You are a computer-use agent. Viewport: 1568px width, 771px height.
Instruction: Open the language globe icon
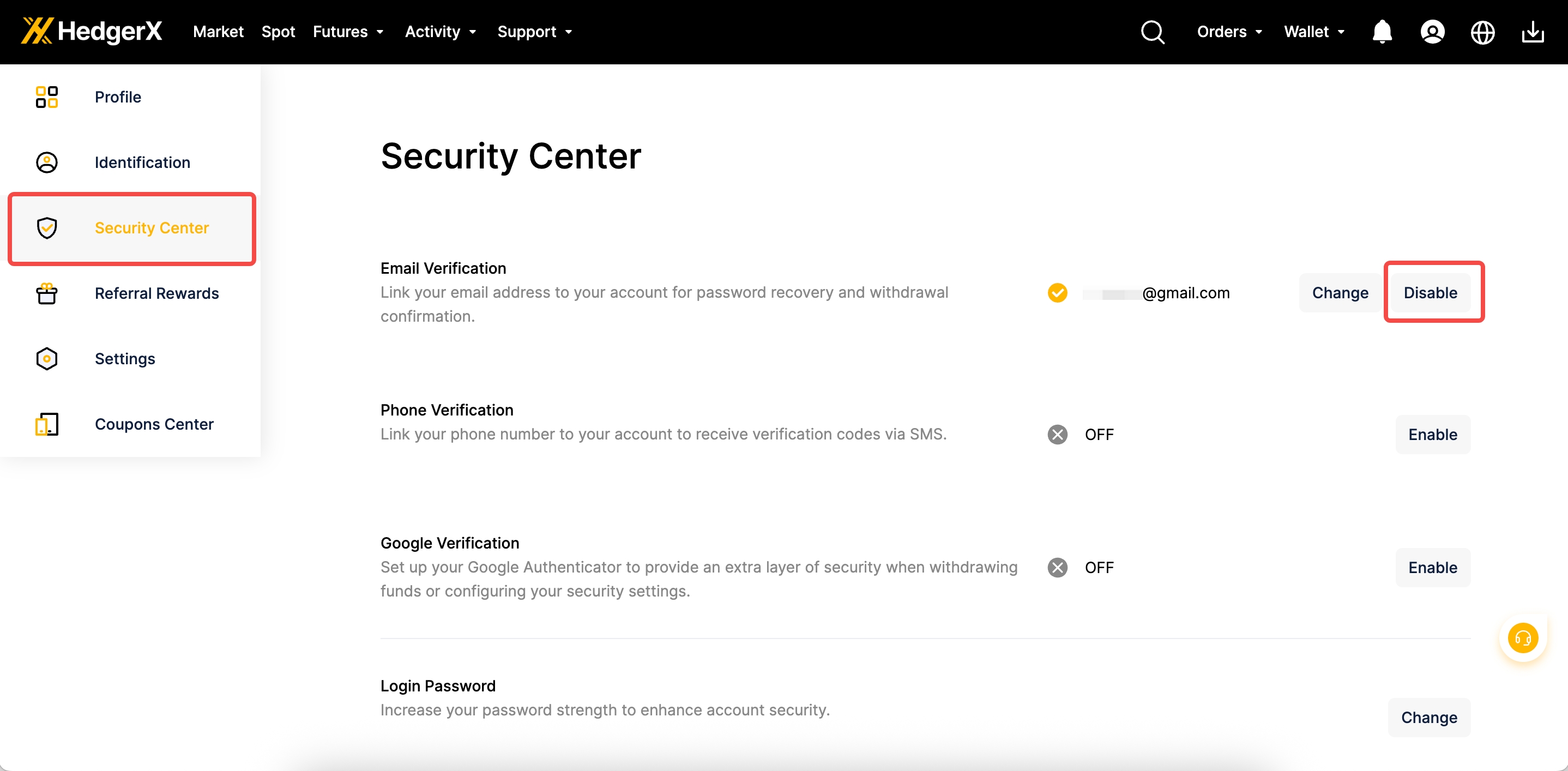click(x=1482, y=32)
